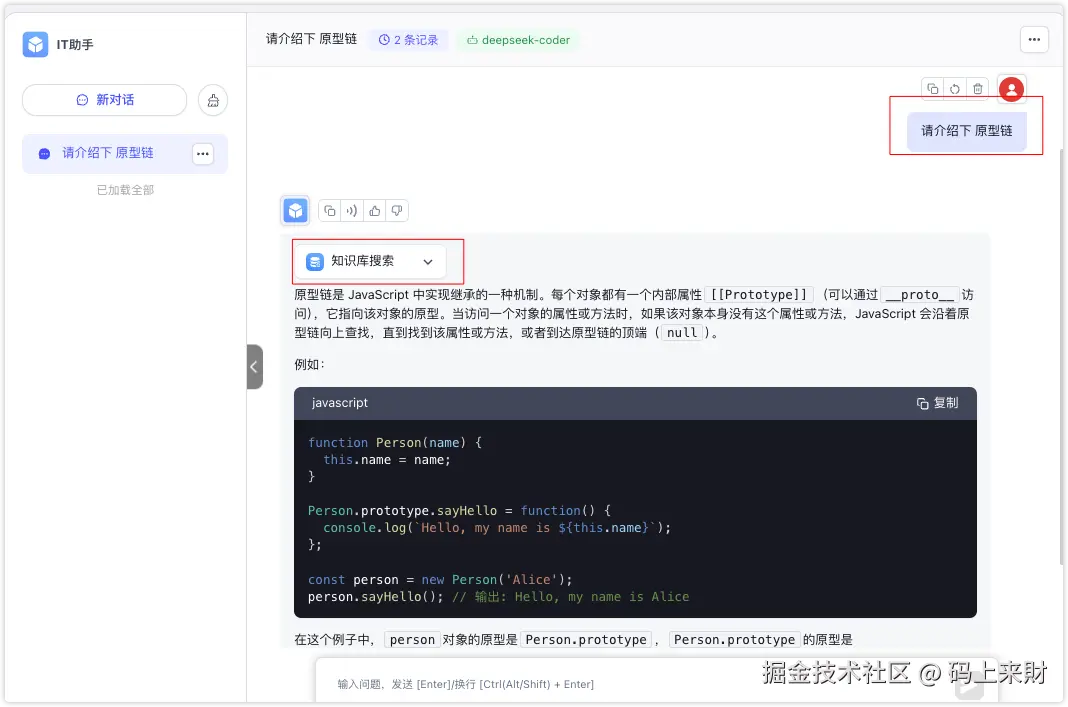The height and width of the screenshot is (707, 1068).
Task: Open the top-right more options menu
Action: pos(1034,40)
